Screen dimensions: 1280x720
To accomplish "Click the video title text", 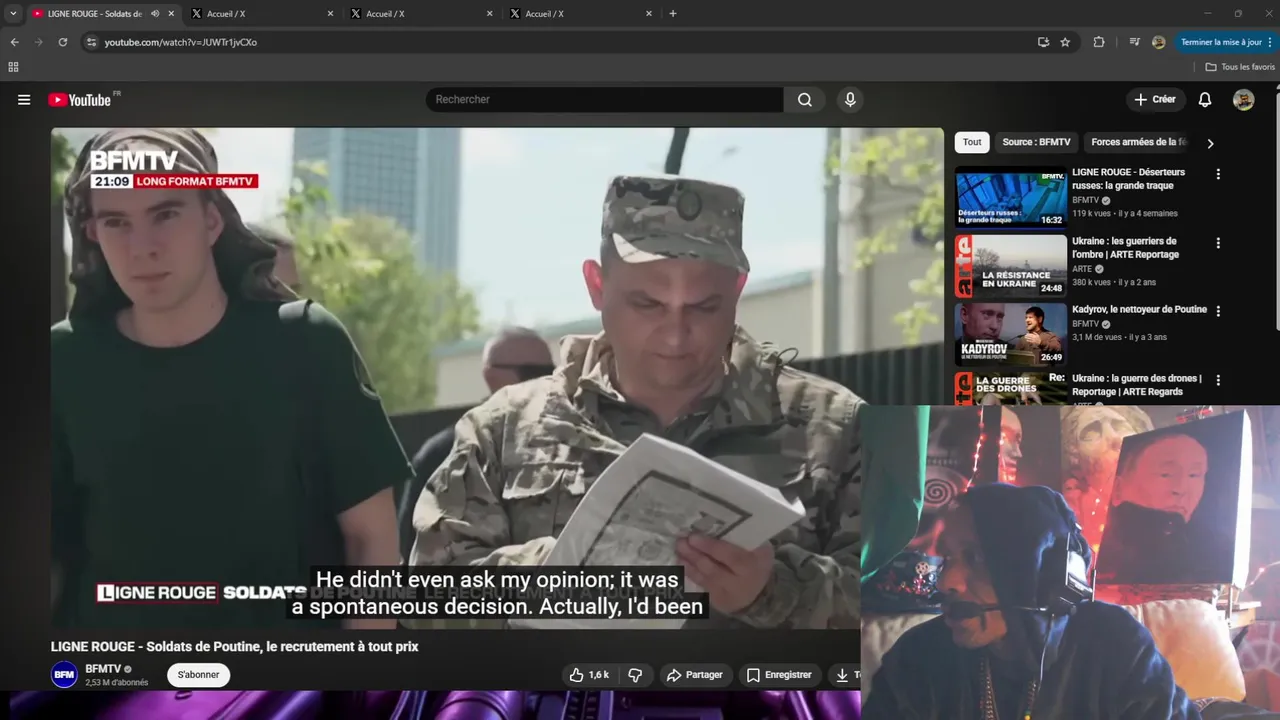I will (x=235, y=647).
